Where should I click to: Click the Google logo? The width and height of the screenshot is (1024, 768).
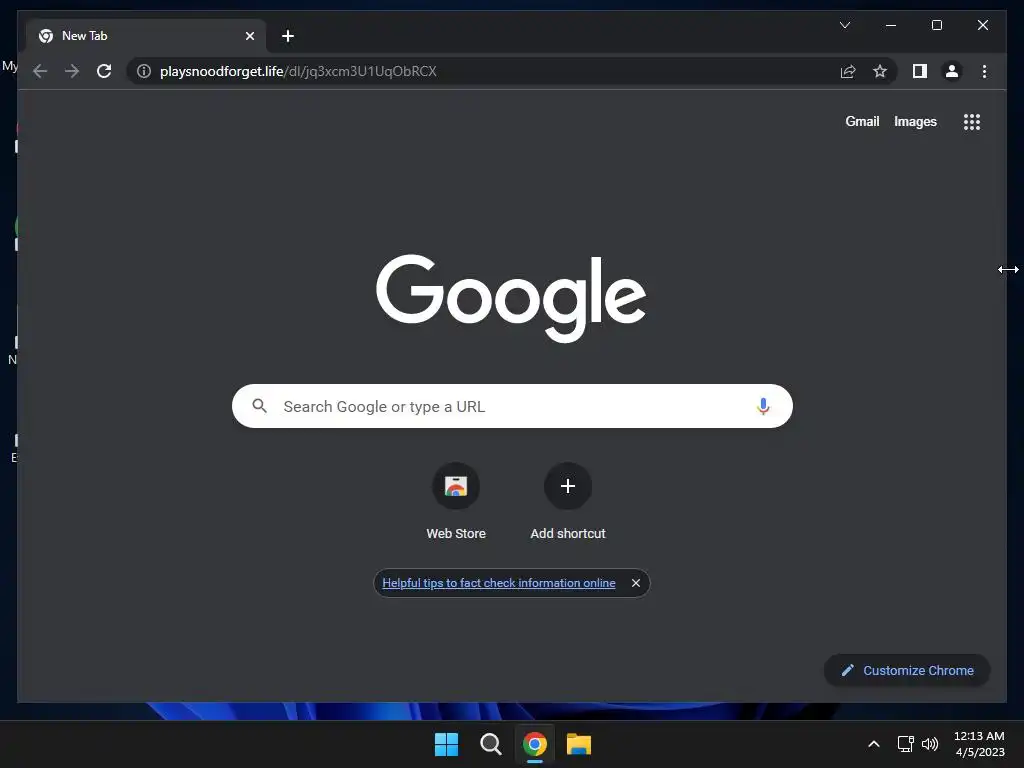511,298
